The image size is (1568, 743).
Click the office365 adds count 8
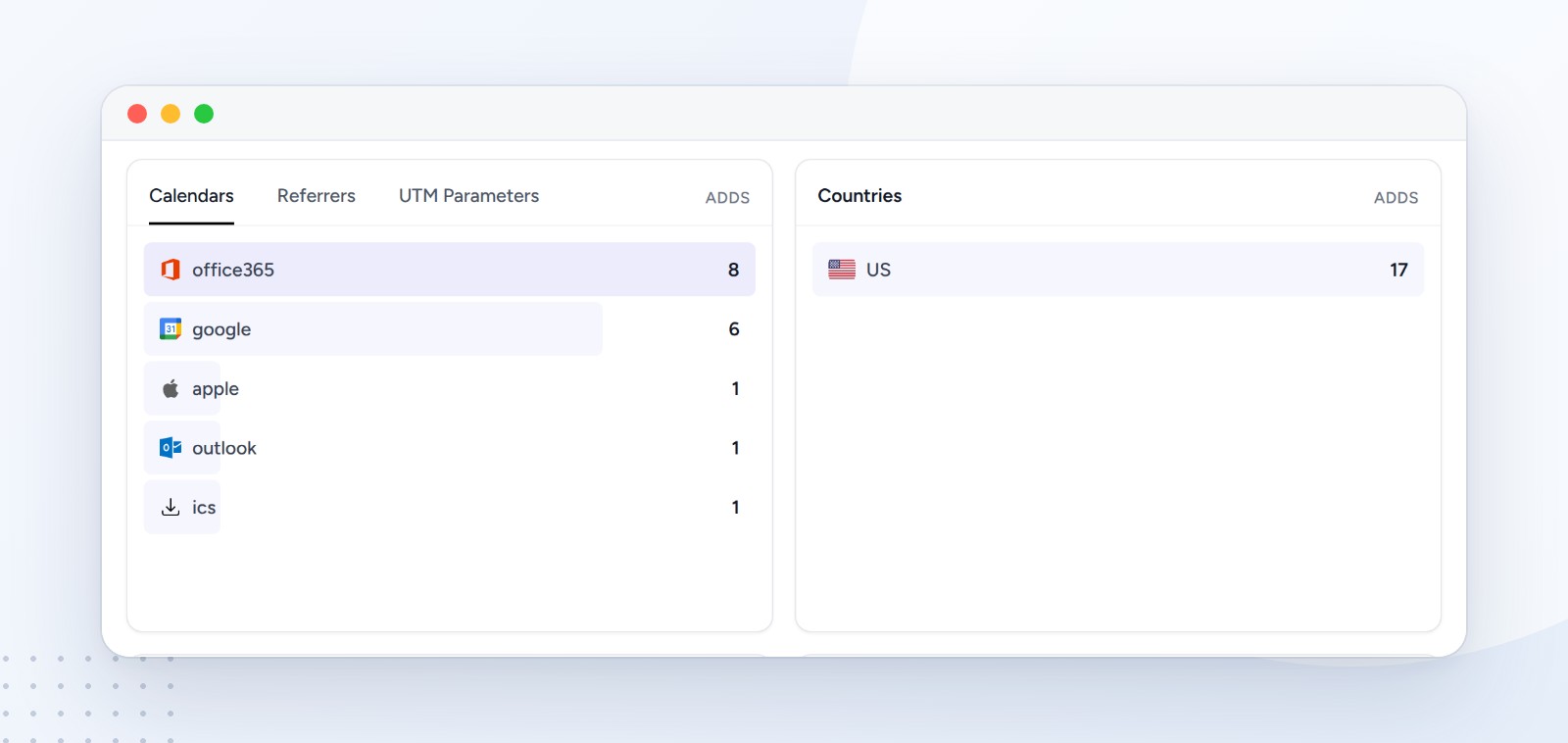tap(733, 270)
